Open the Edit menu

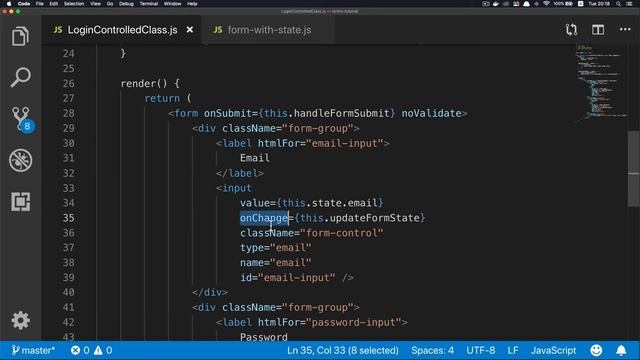click(x=53, y=4)
